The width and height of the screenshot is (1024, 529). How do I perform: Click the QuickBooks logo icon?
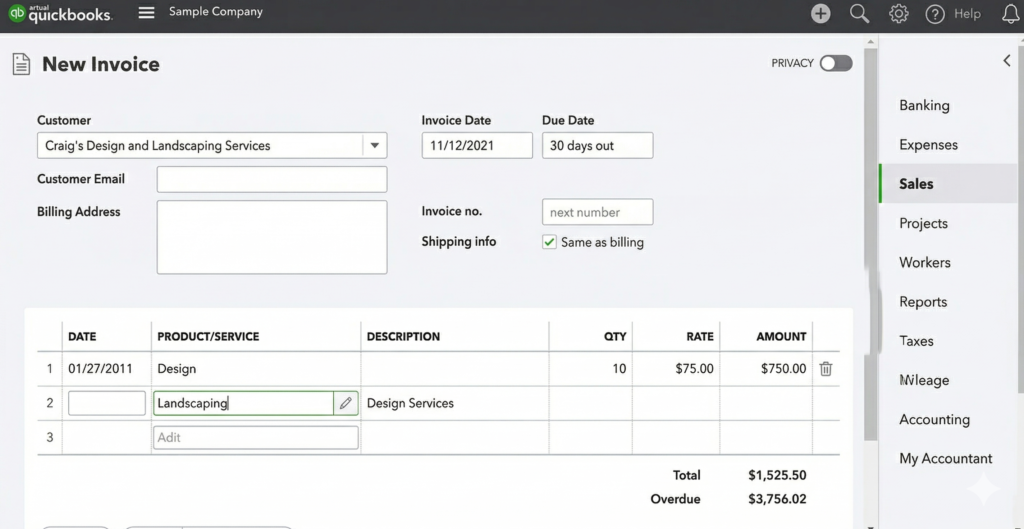(17, 14)
